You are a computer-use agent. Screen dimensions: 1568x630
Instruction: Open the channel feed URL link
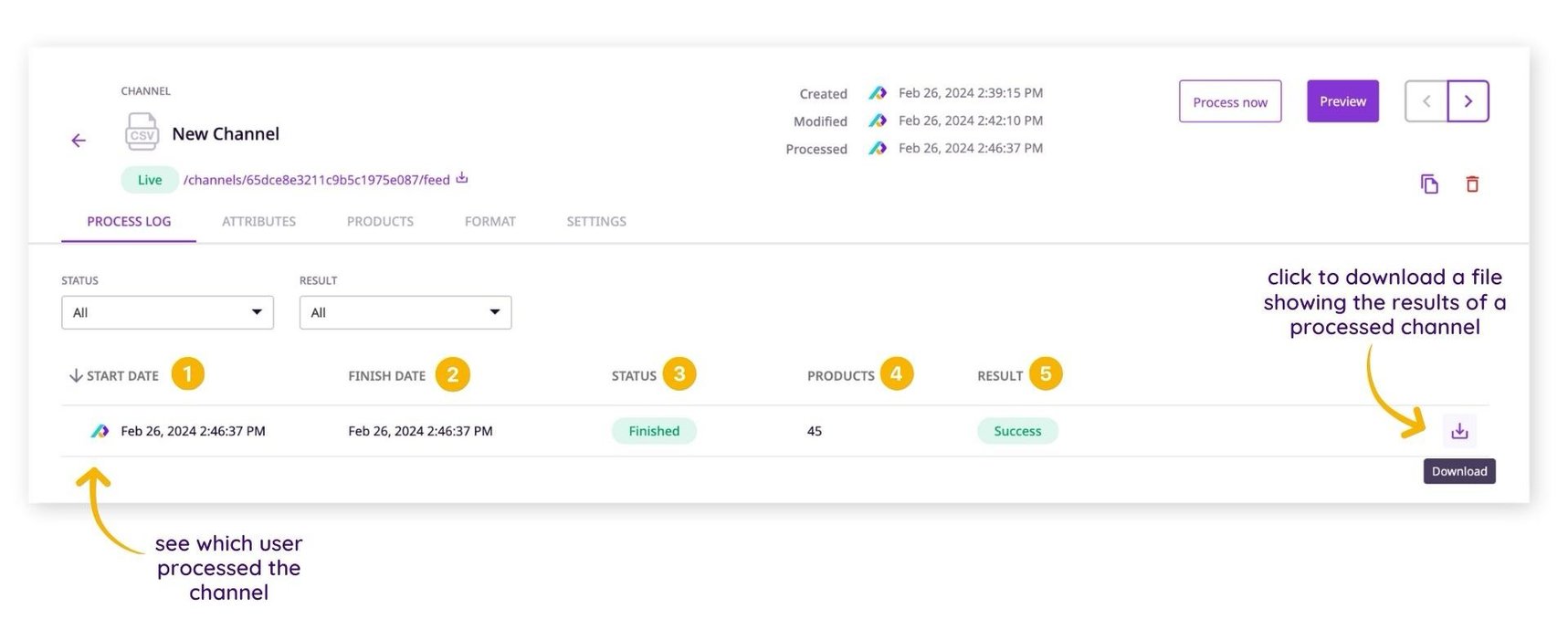point(316,180)
